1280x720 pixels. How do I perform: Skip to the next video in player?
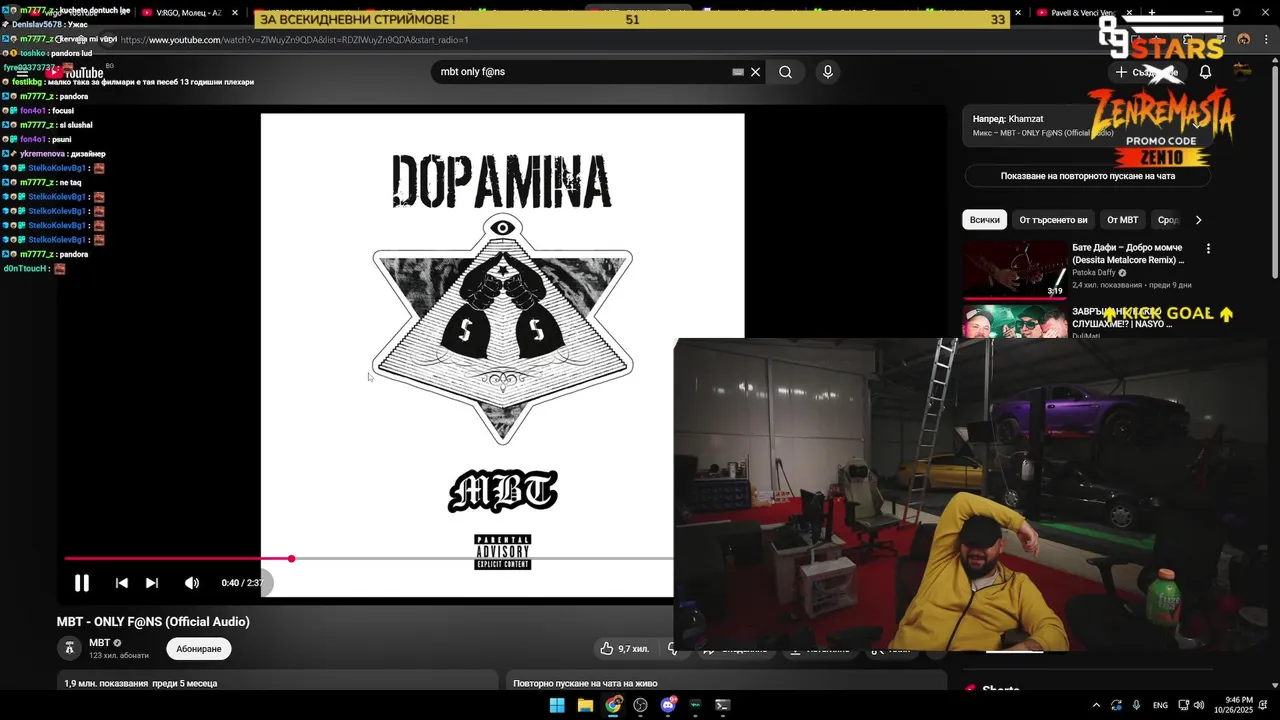(152, 583)
